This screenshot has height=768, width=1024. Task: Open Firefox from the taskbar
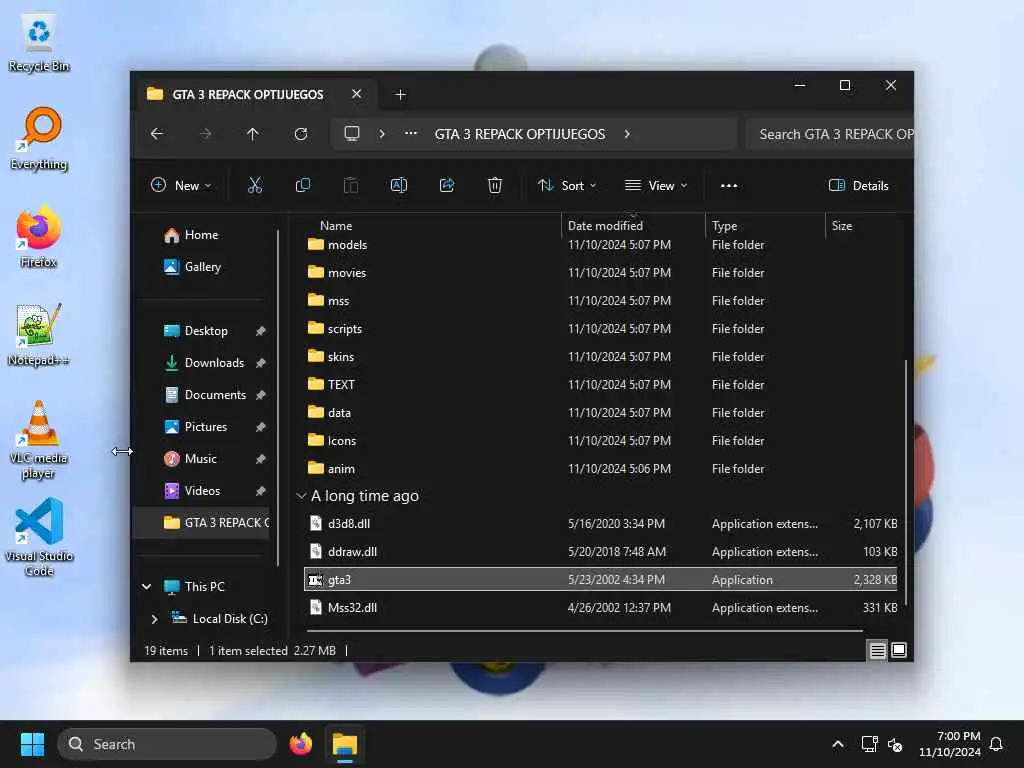point(300,744)
